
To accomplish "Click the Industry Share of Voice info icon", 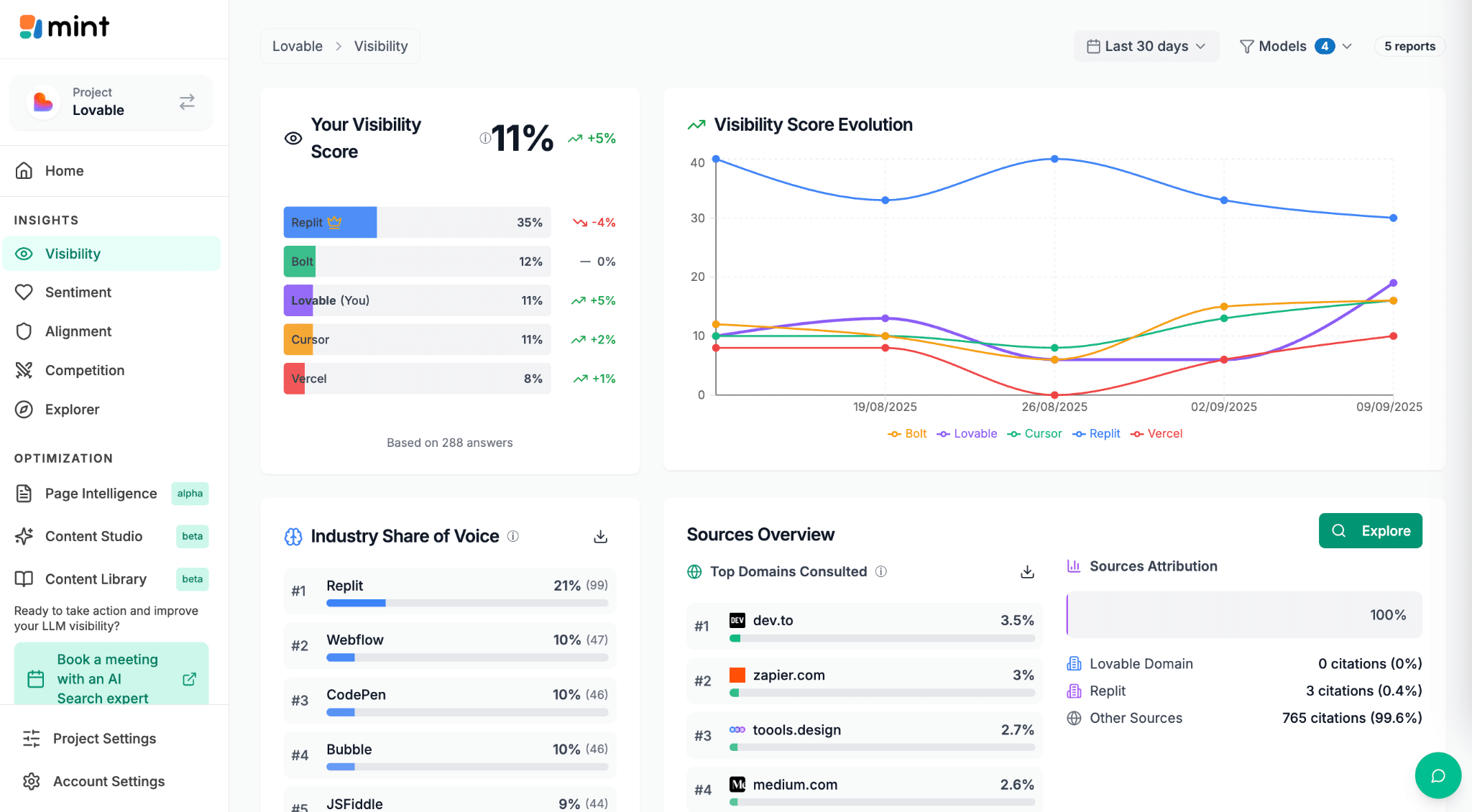I will 513,536.
